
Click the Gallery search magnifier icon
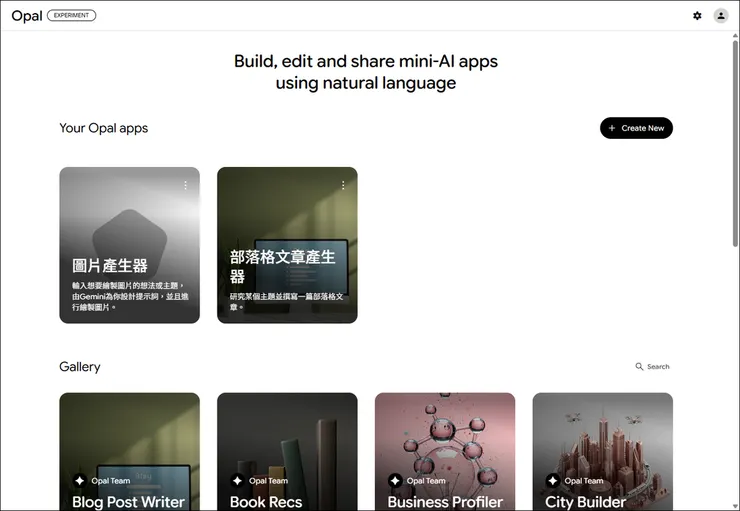(639, 367)
